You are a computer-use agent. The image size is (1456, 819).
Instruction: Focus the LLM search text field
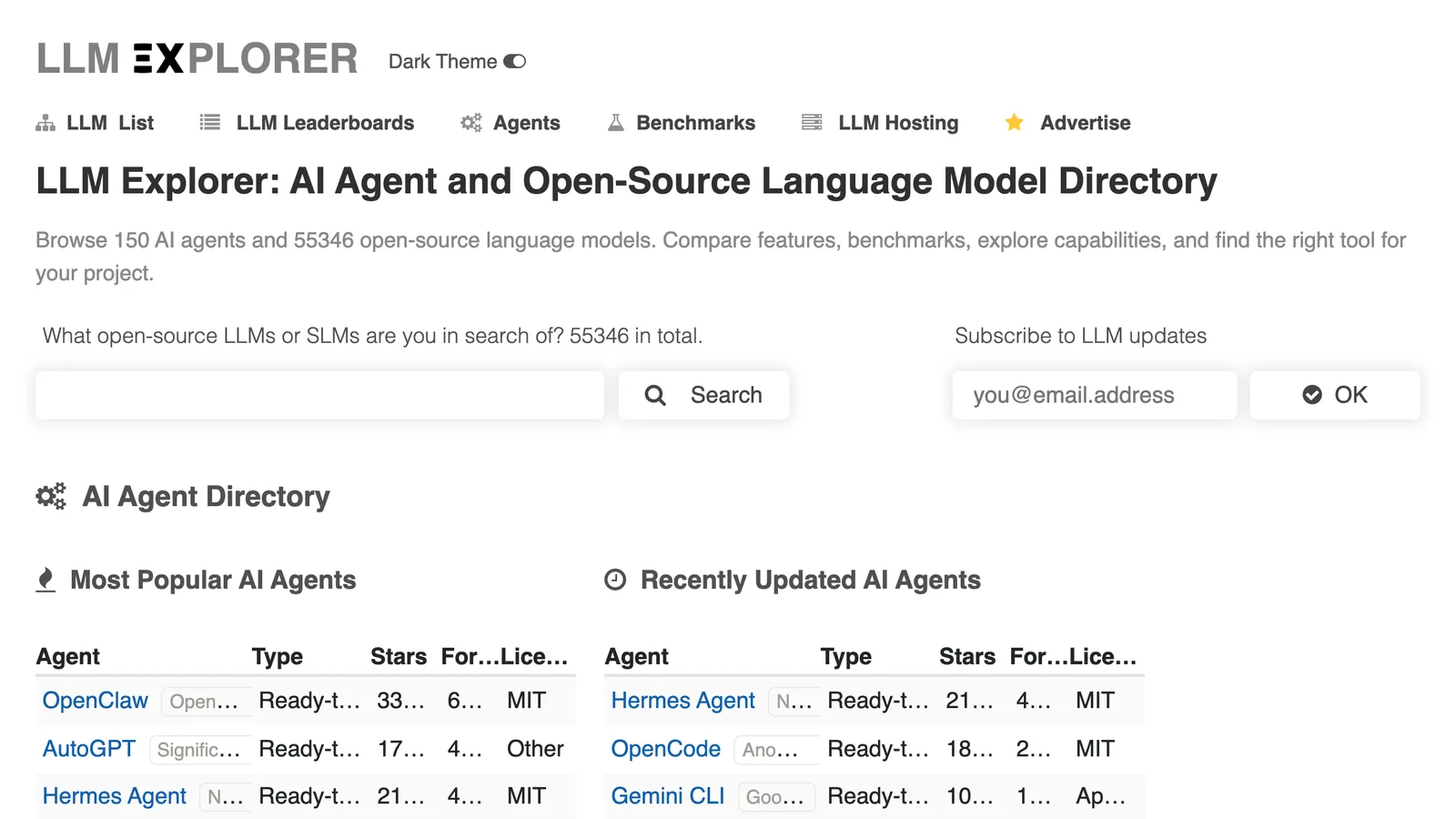319,395
